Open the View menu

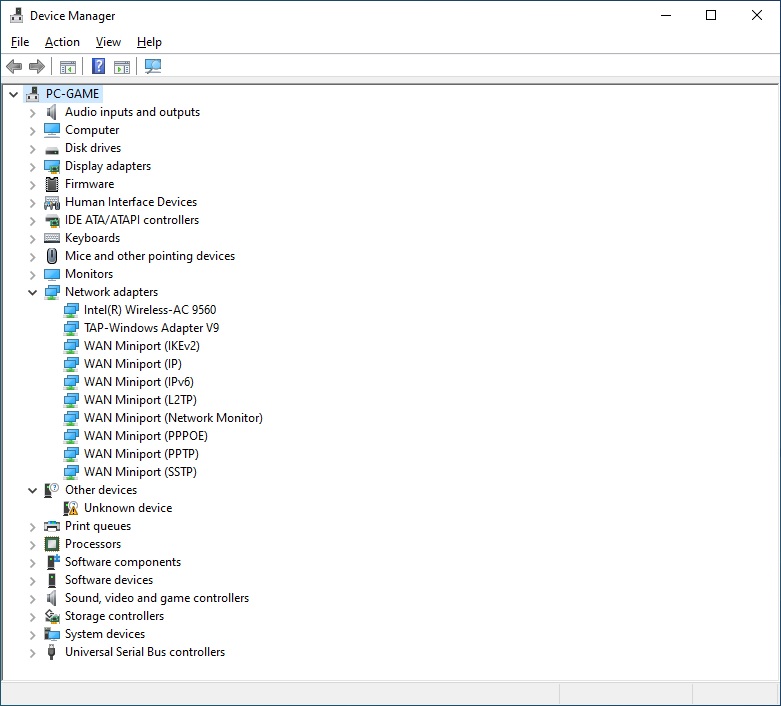pos(108,42)
